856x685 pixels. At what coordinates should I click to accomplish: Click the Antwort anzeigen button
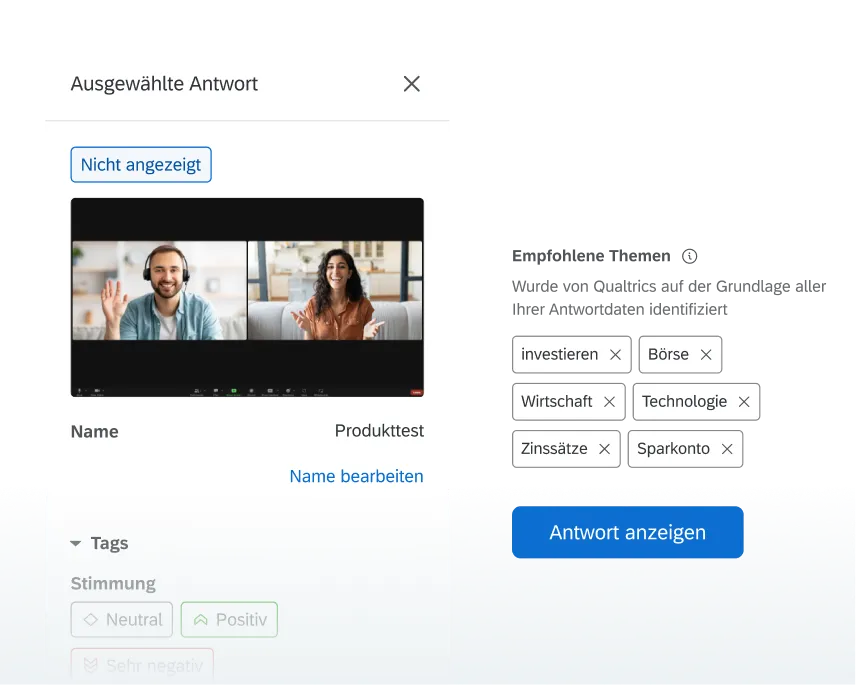[x=627, y=532]
